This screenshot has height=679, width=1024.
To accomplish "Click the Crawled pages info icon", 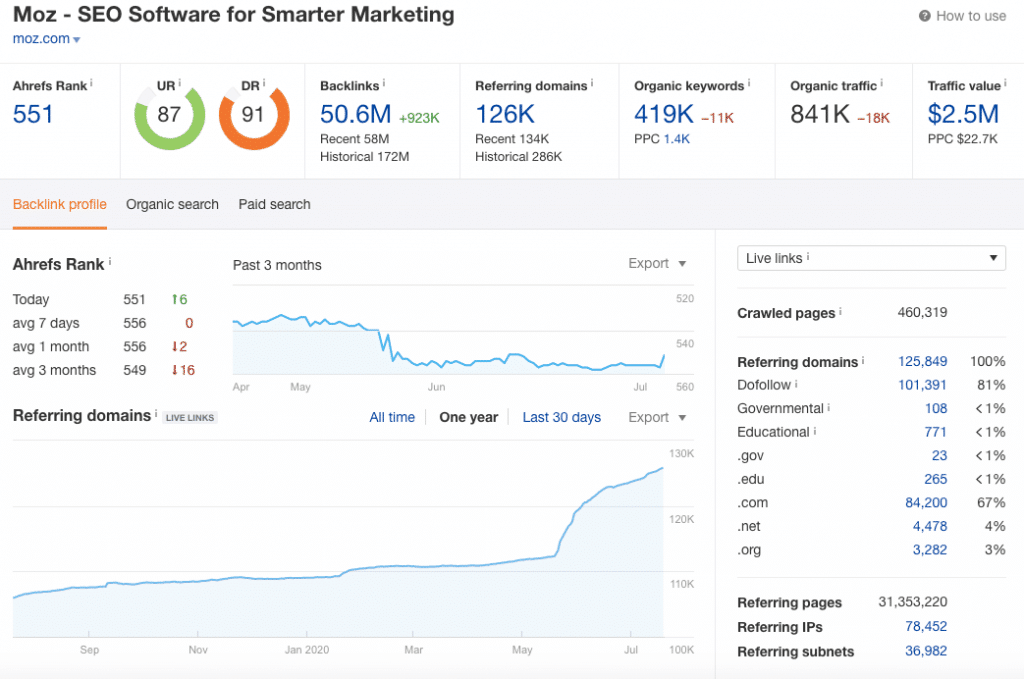I will click(840, 311).
